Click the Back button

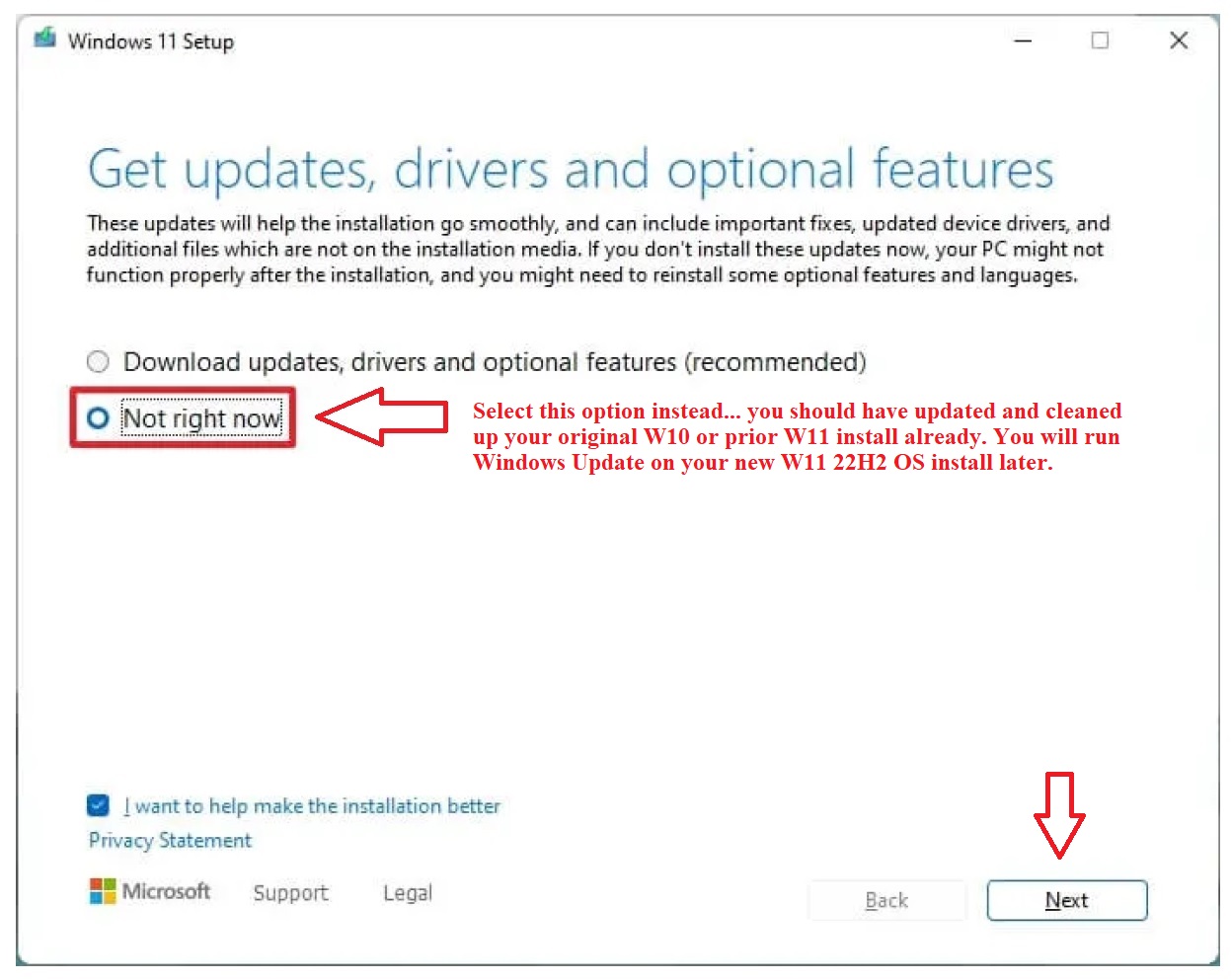[886, 899]
